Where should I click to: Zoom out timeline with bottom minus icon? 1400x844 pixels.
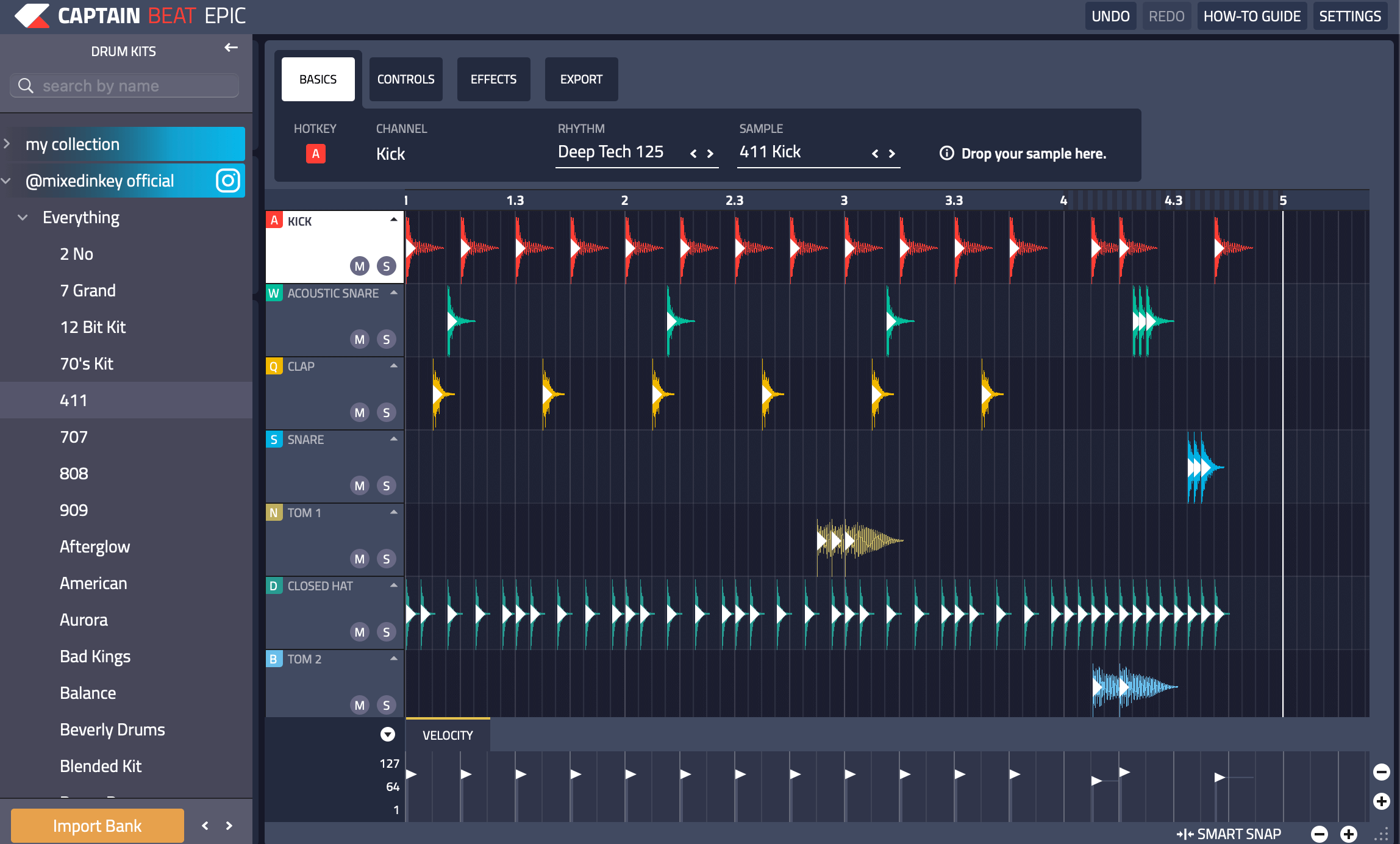(x=1320, y=834)
